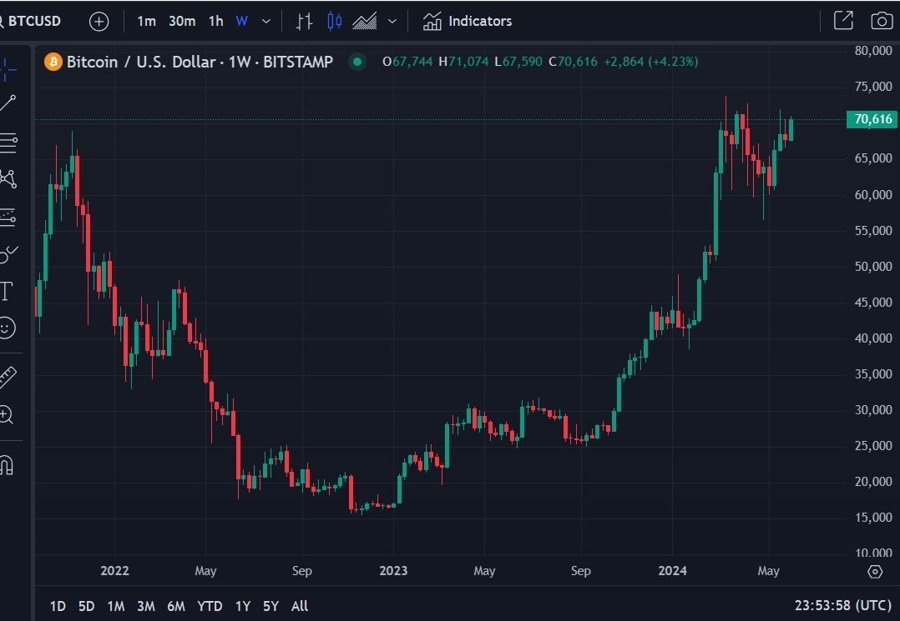Expand the timeframe interval dropdown

click(x=266, y=21)
